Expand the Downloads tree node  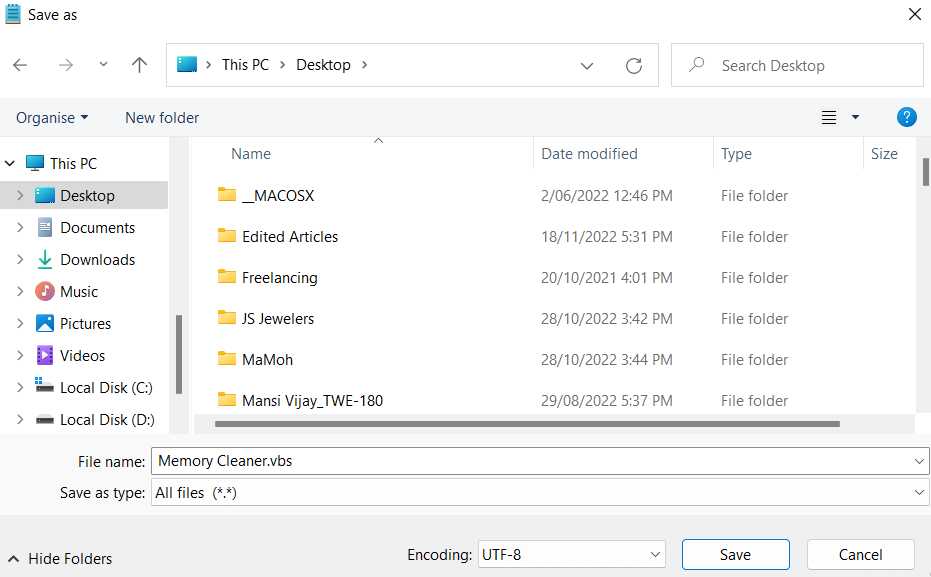coord(20,259)
